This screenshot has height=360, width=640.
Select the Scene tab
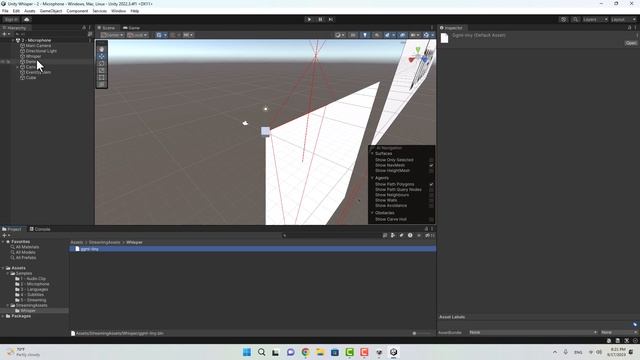[107, 28]
